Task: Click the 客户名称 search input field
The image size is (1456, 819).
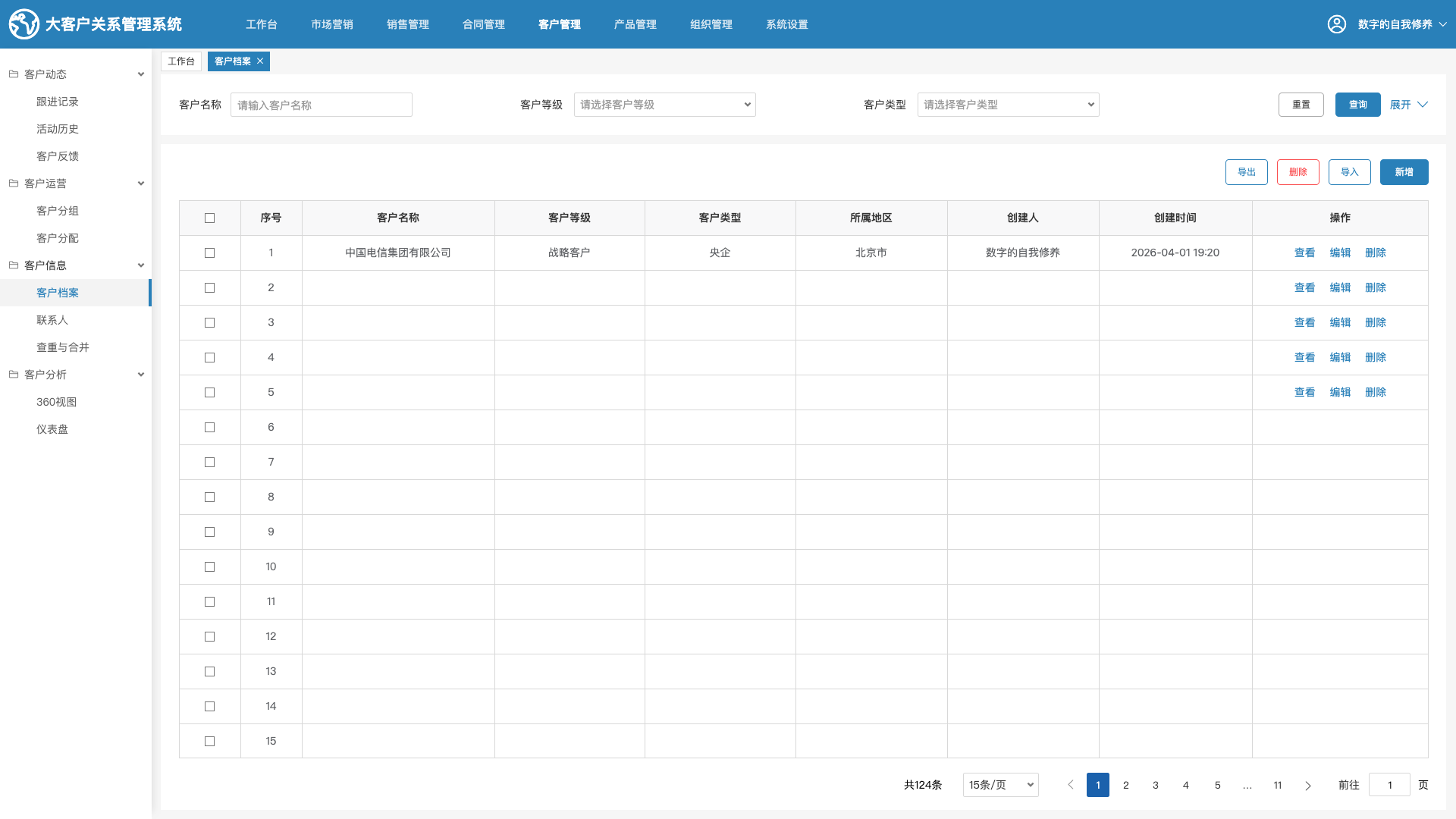Action: tap(322, 105)
